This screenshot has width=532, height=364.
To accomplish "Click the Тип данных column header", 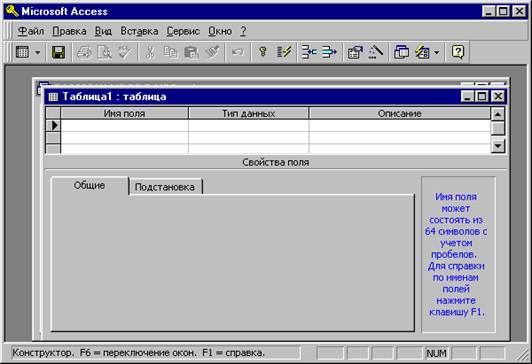I will point(248,113).
